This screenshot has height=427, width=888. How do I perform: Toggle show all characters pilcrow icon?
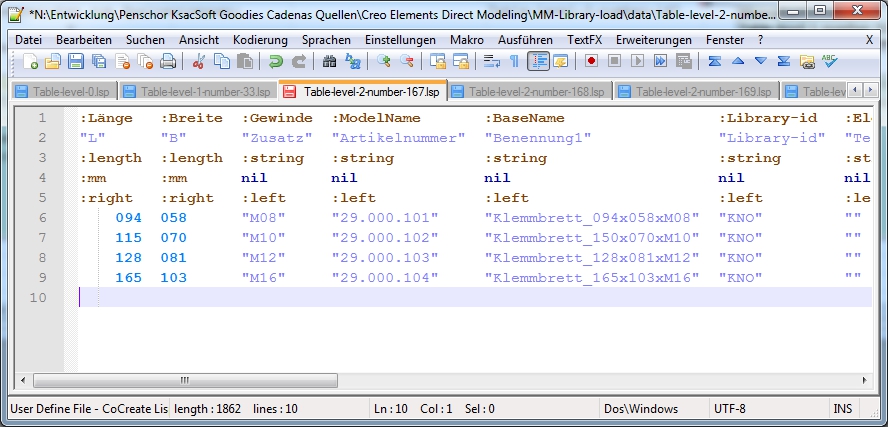tap(514, 62)
